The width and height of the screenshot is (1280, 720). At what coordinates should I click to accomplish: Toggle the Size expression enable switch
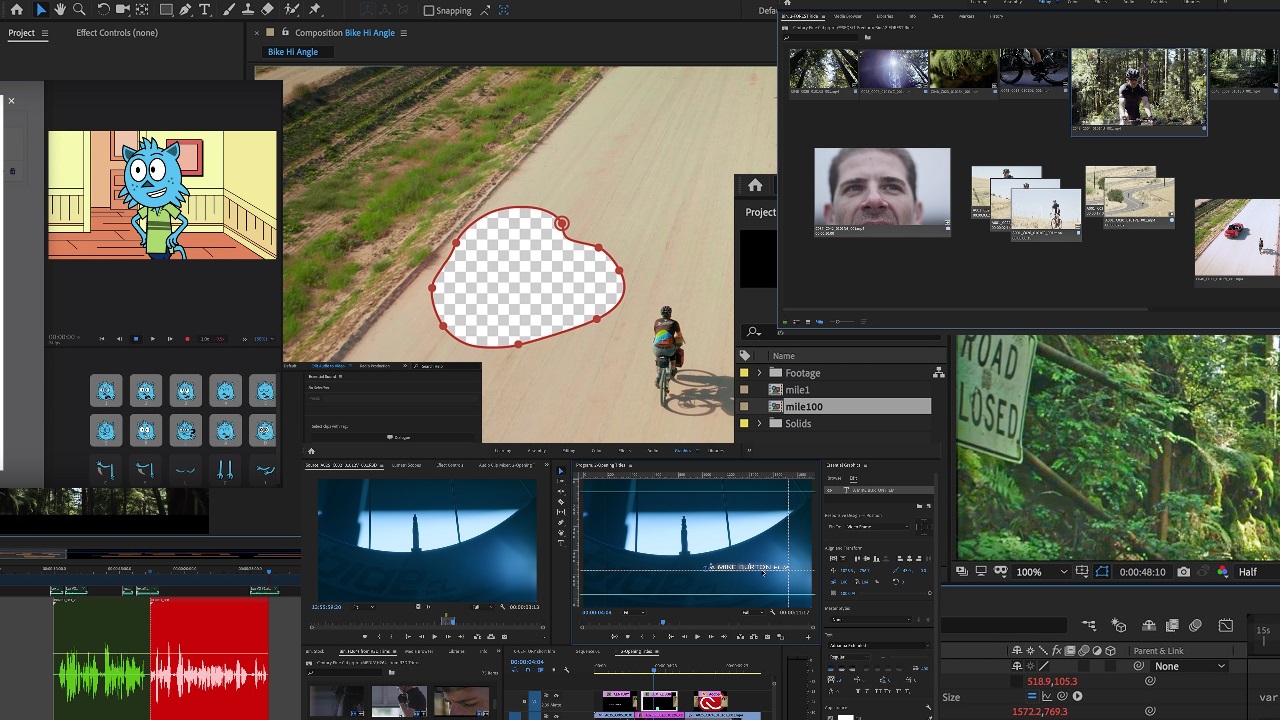coord(1032,696)
